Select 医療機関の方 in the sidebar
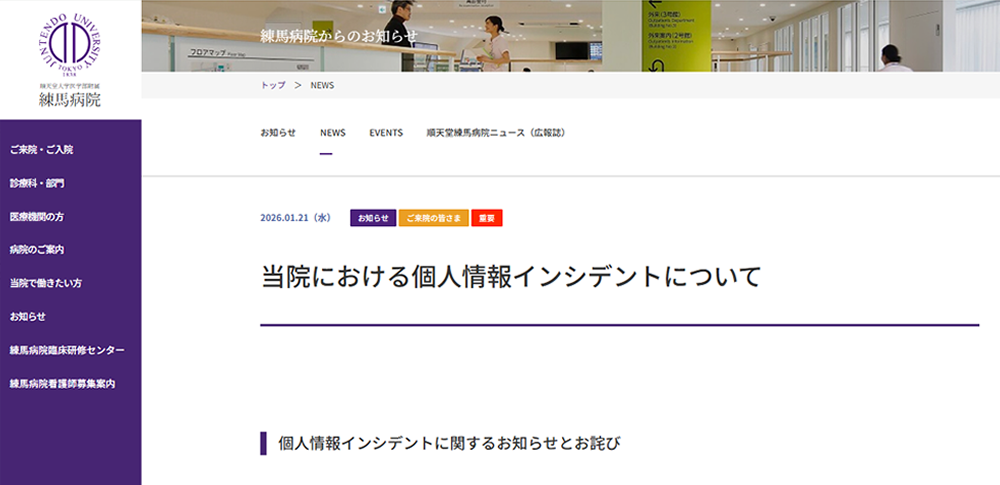Image resolution: width=1000 pixels, height=485 pixels. click(37, 217)
